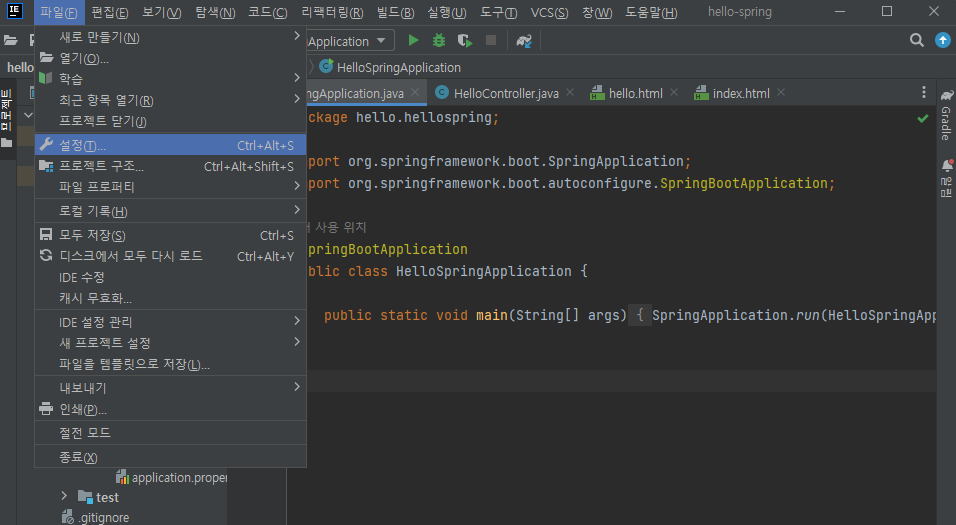The width and height of the screenshot is (956, 525).
Task: Switch to the HelloController.java tab
Action: (x=505, y=93)
